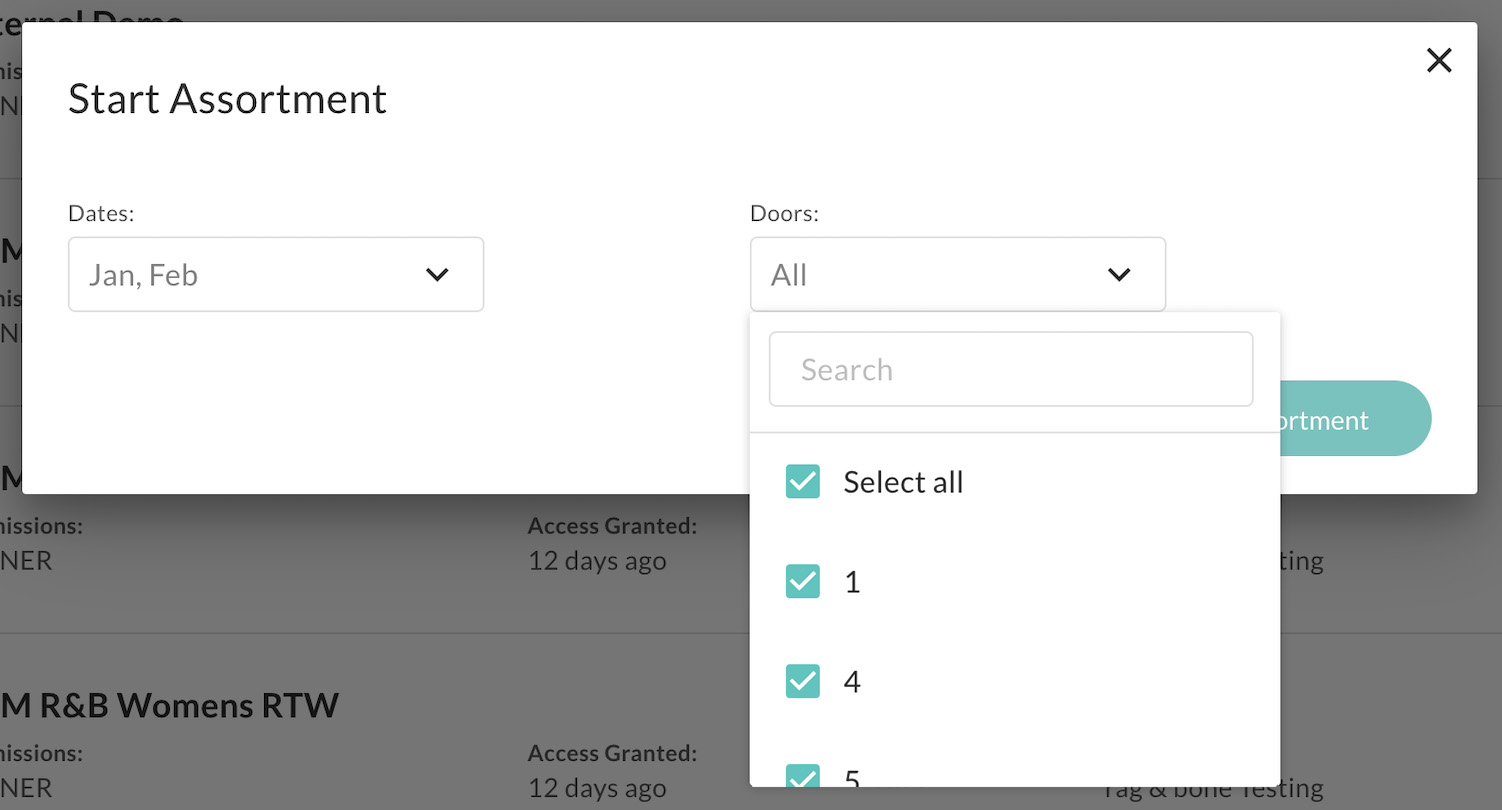
Task: Focus the Search box in the Doors list
Action: [1010, 370]
